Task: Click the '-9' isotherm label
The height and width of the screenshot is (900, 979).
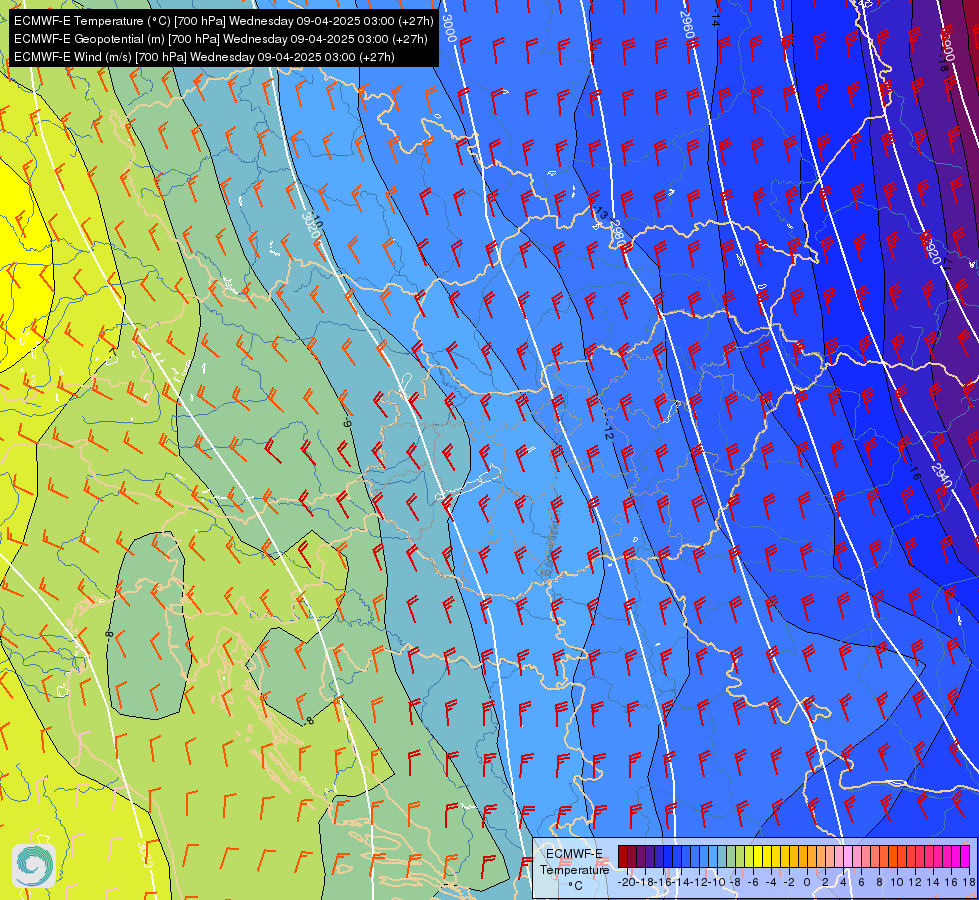Action: point(347,423)
